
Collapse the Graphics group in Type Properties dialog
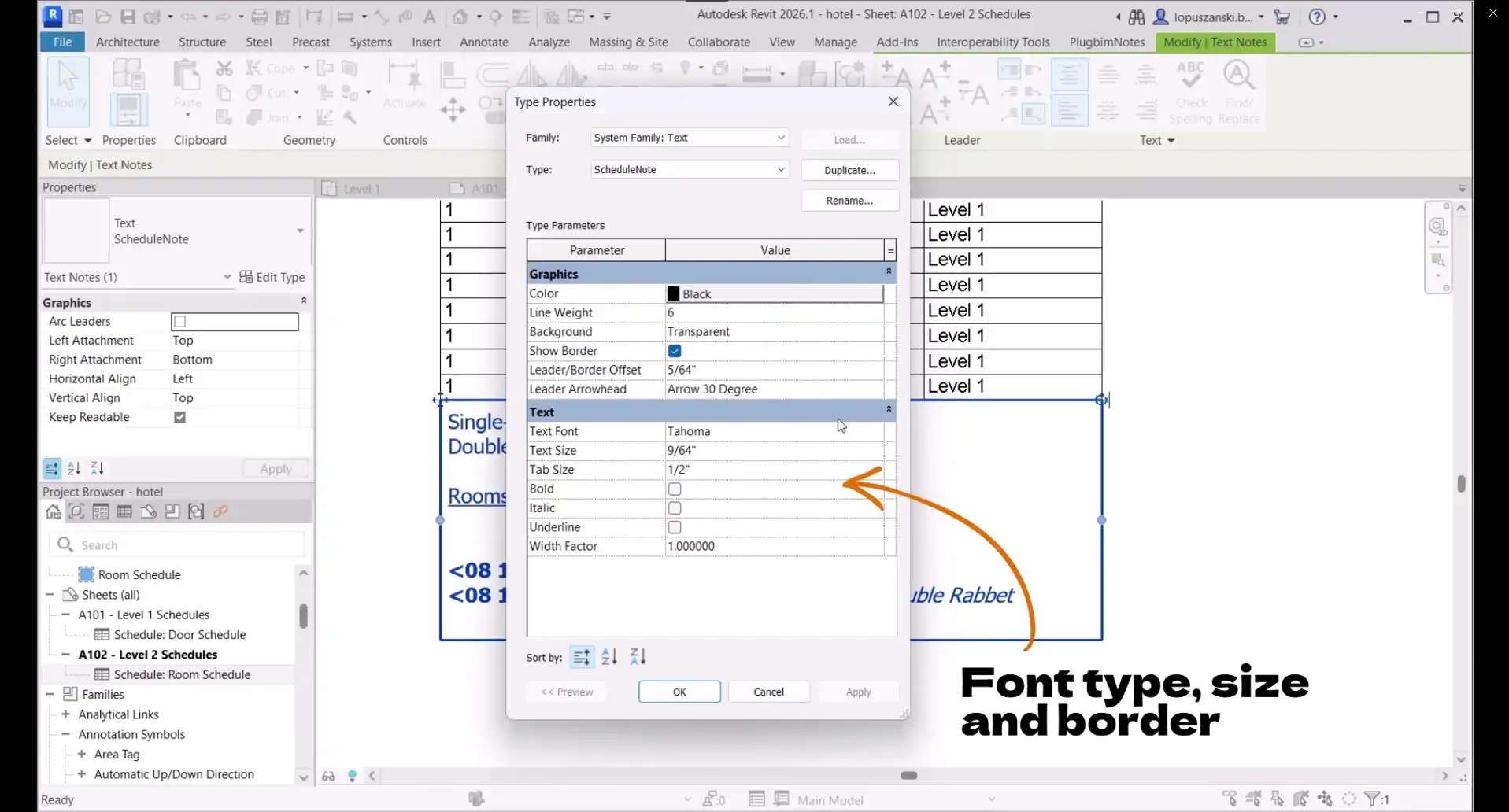[x=889, y=272]
